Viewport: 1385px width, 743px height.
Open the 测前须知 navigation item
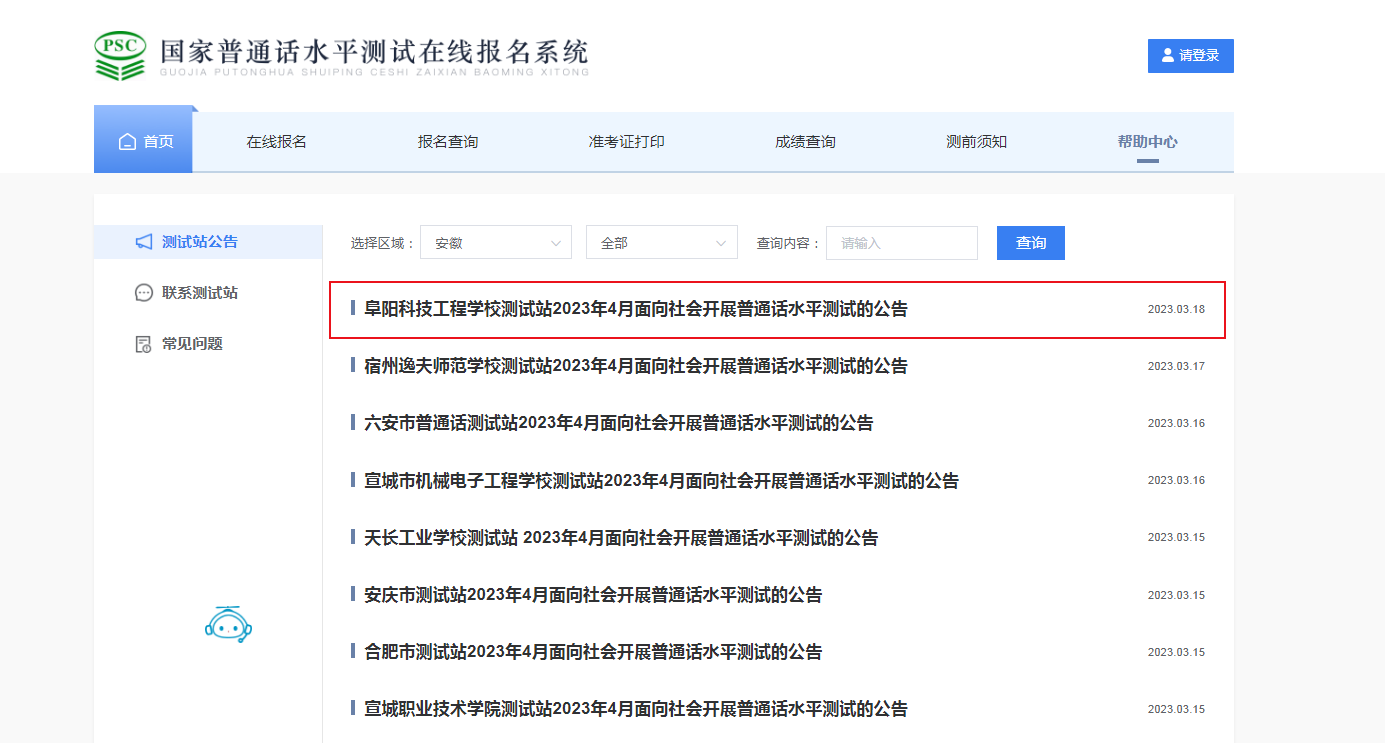tap(976, 142)
